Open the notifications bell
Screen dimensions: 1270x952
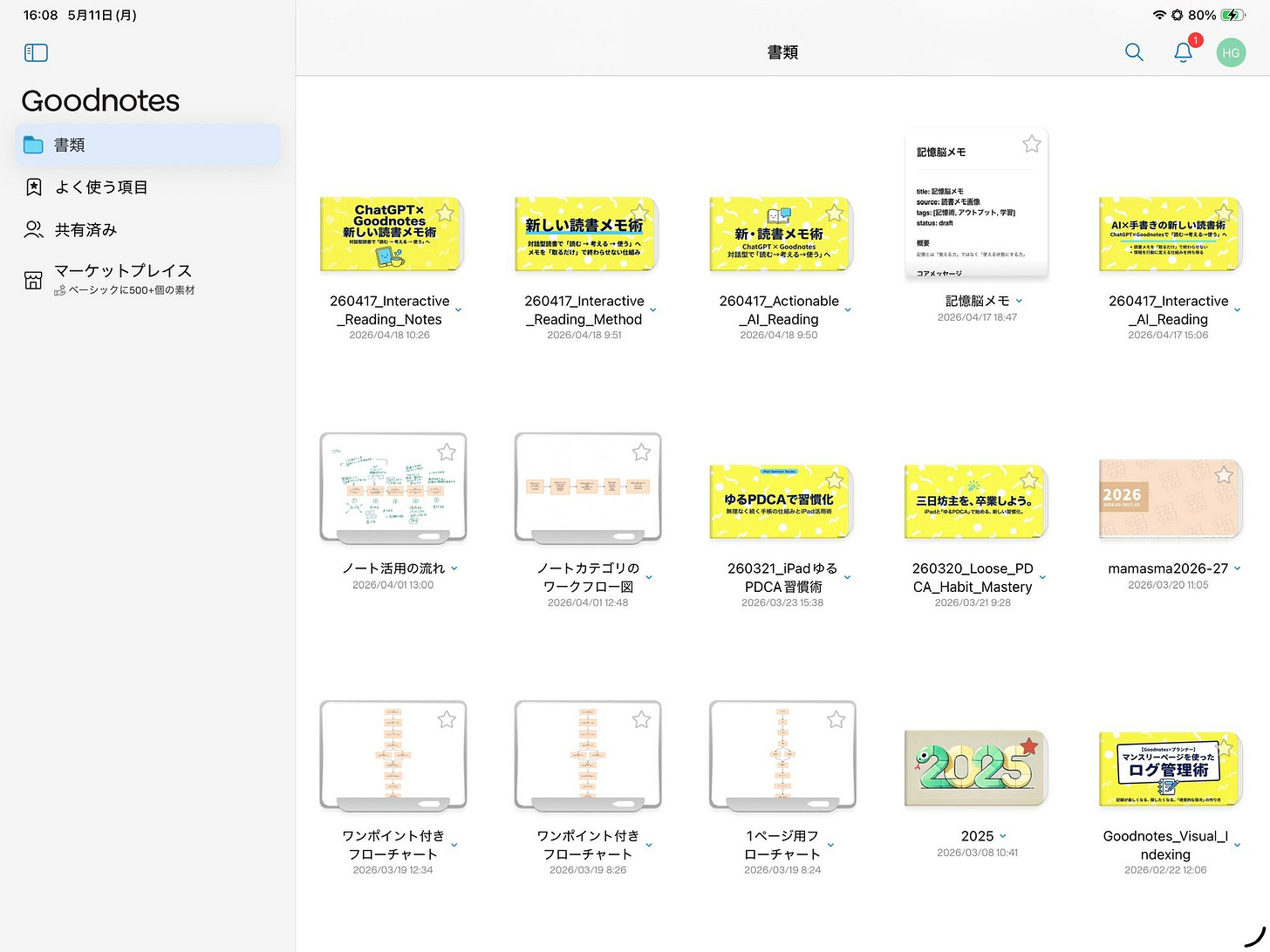(x=1184, y=52)
